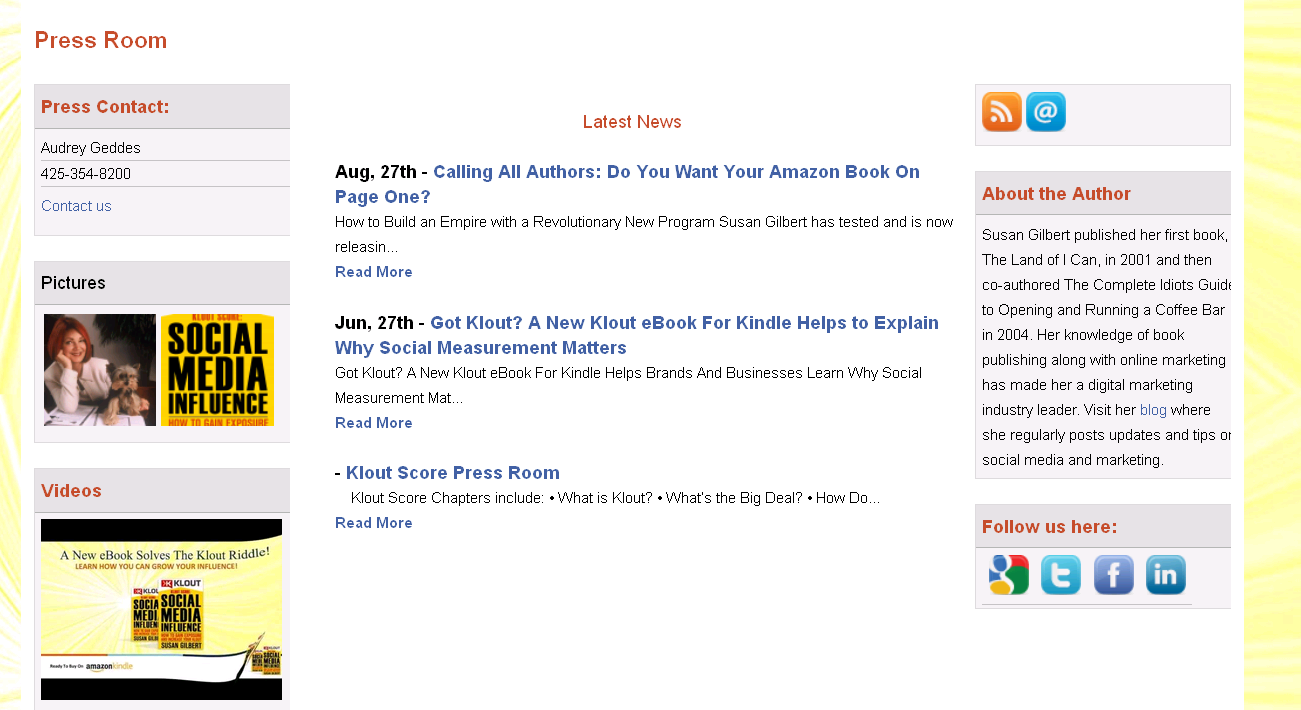This screenshot has height=710, width=1301.
Task: Open the Facebook follow icon
Action: pyautogui.click(x=1114, y=575)
